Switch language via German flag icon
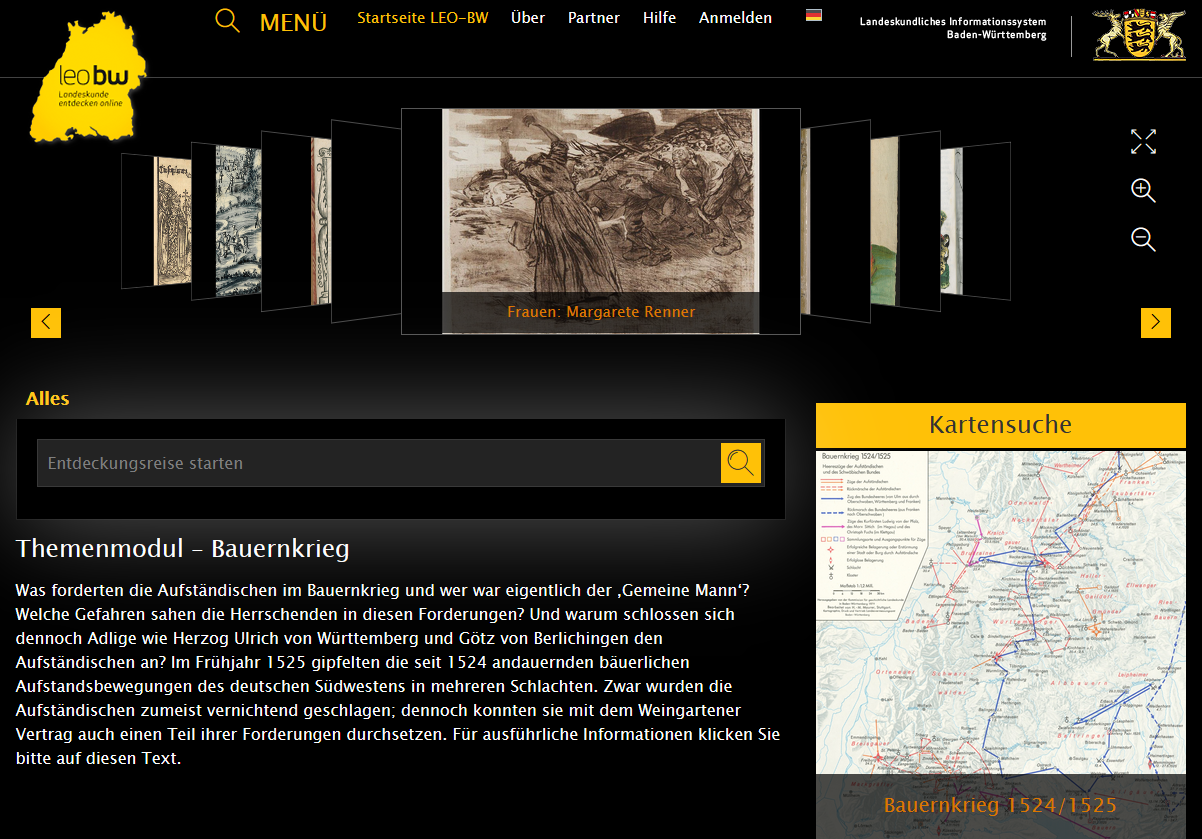This screenshot has width=1202, height=839. (x=814, y=15)
